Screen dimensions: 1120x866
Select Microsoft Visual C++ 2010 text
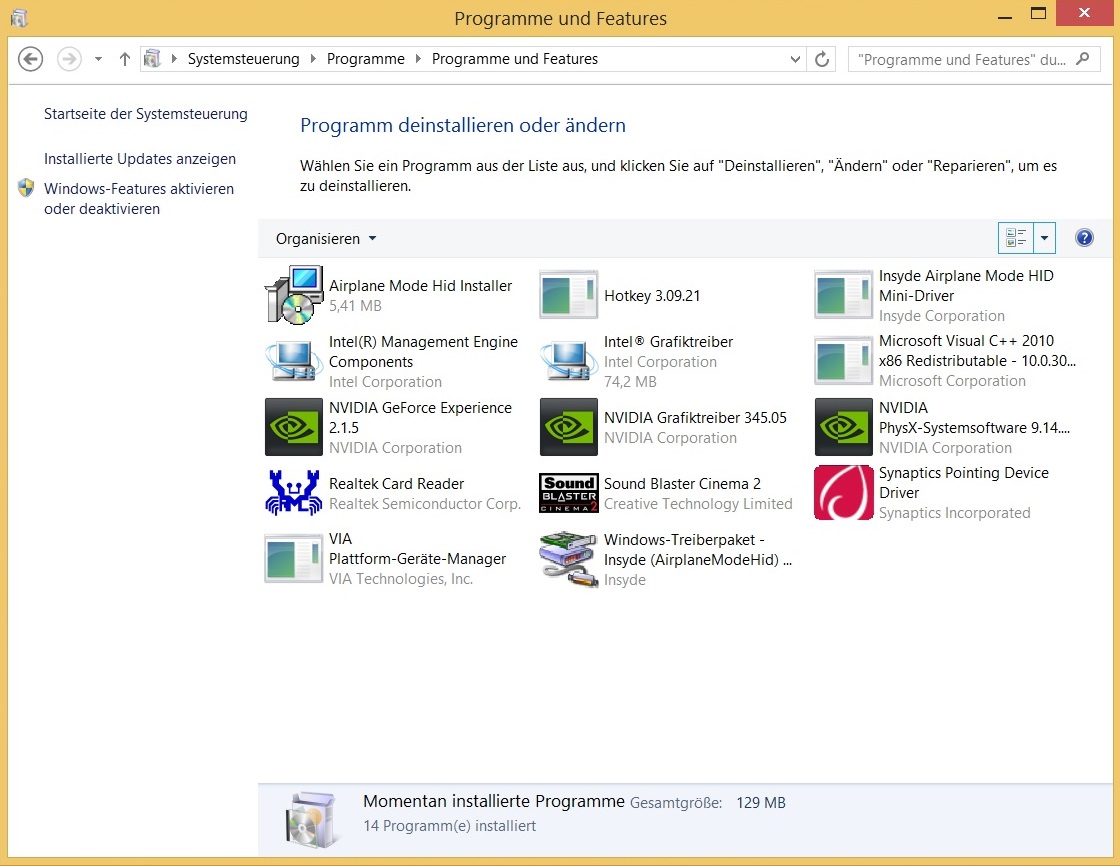point(977,351)
